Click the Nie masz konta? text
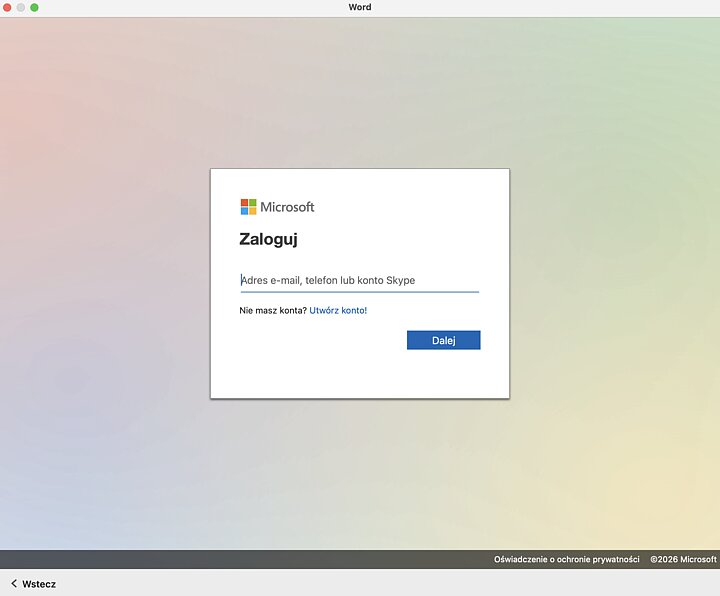The width and height of the screenshot is (720, 596). [x=273, y=310]
